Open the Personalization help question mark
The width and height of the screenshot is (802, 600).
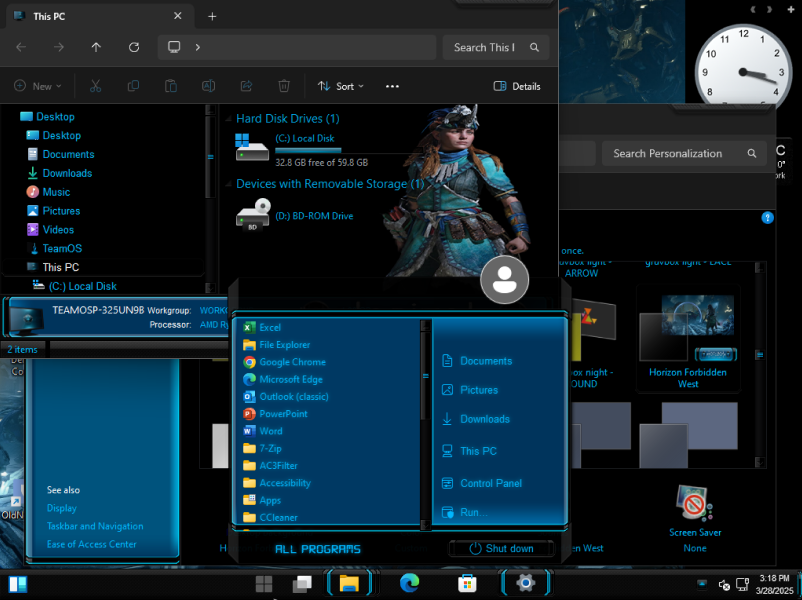[x=767, y=218]
